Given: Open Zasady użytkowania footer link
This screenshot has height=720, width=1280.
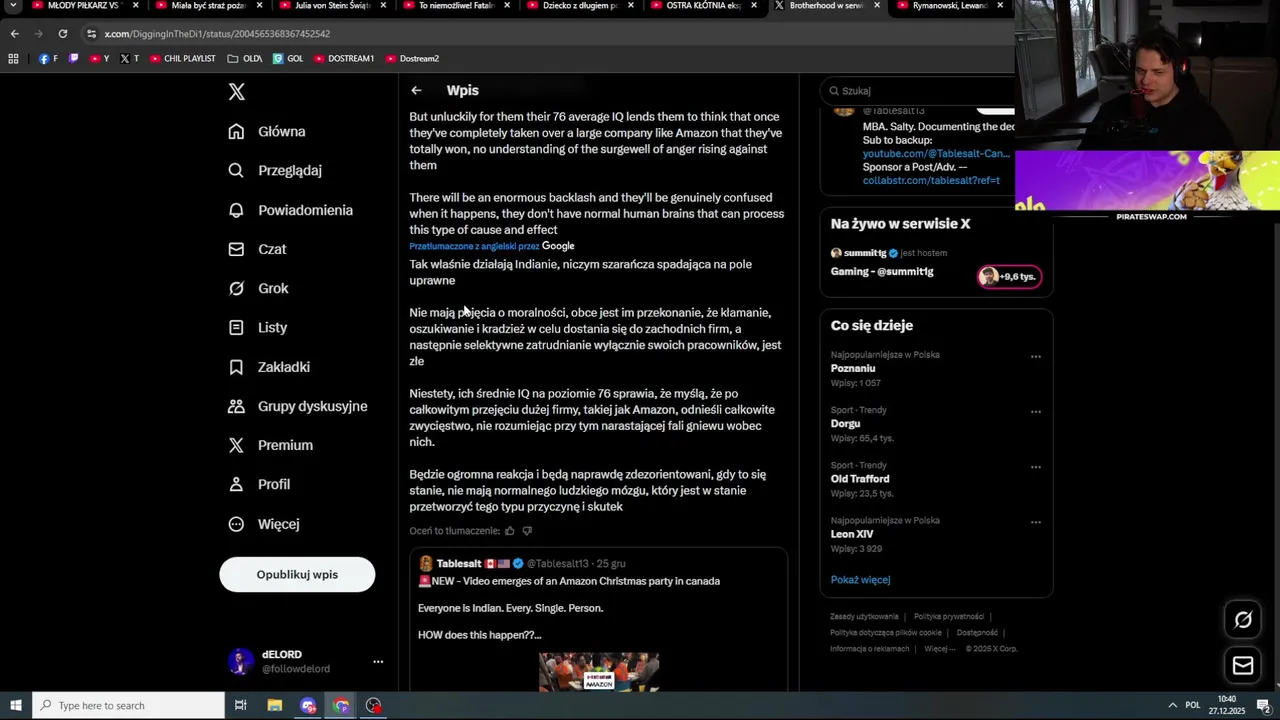Looking at the screenshot, I should 864,617.
